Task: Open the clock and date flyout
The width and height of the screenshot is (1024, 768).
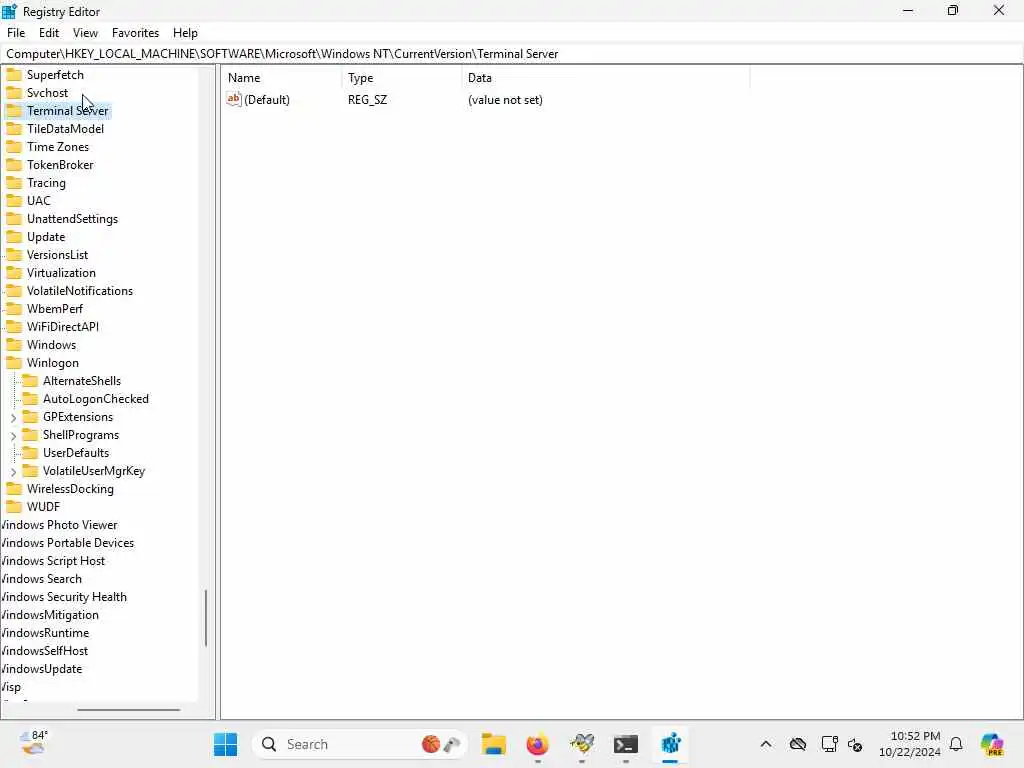Action: (x=910, y=744)
